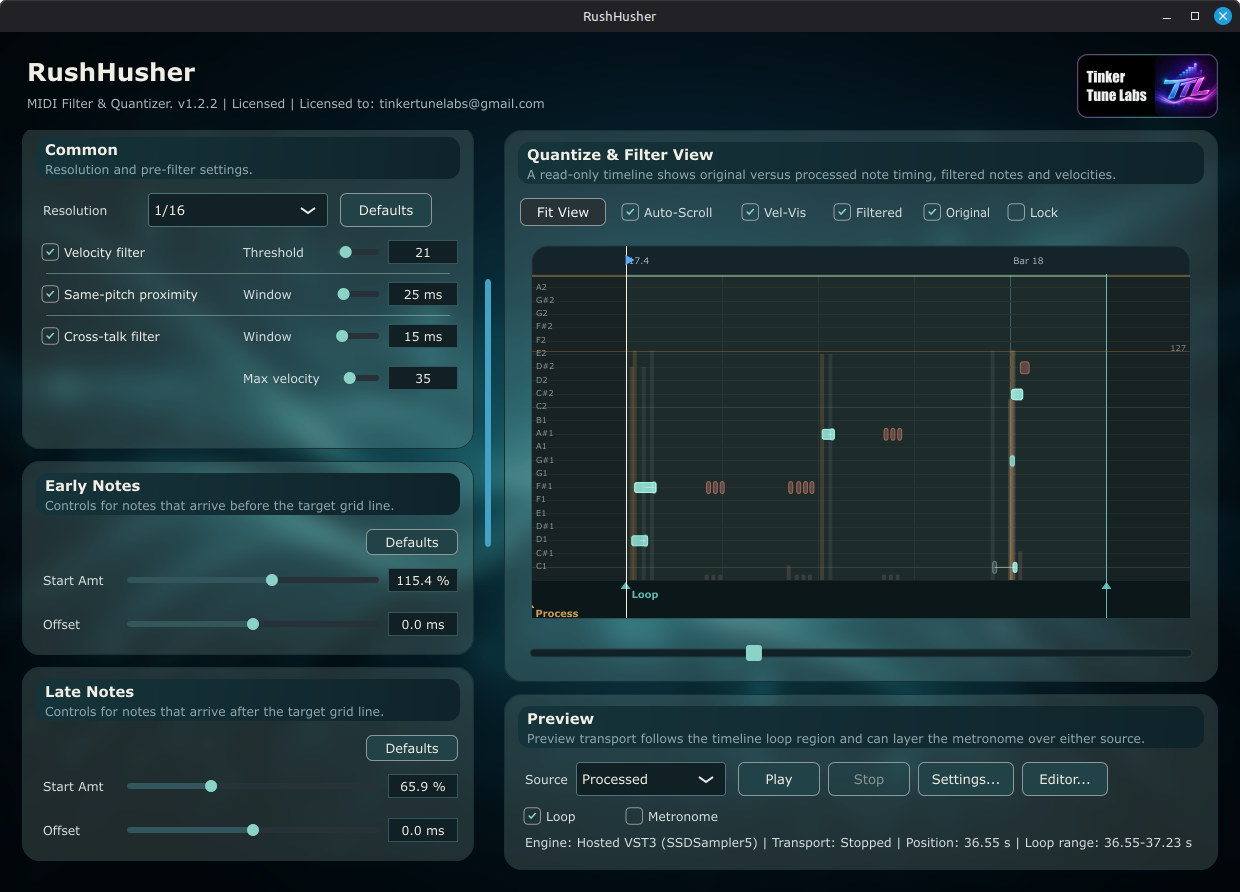Maximize the RushHusher window
The image size is (1240, 892).
pyautogui.click(x=1194, y=16)
